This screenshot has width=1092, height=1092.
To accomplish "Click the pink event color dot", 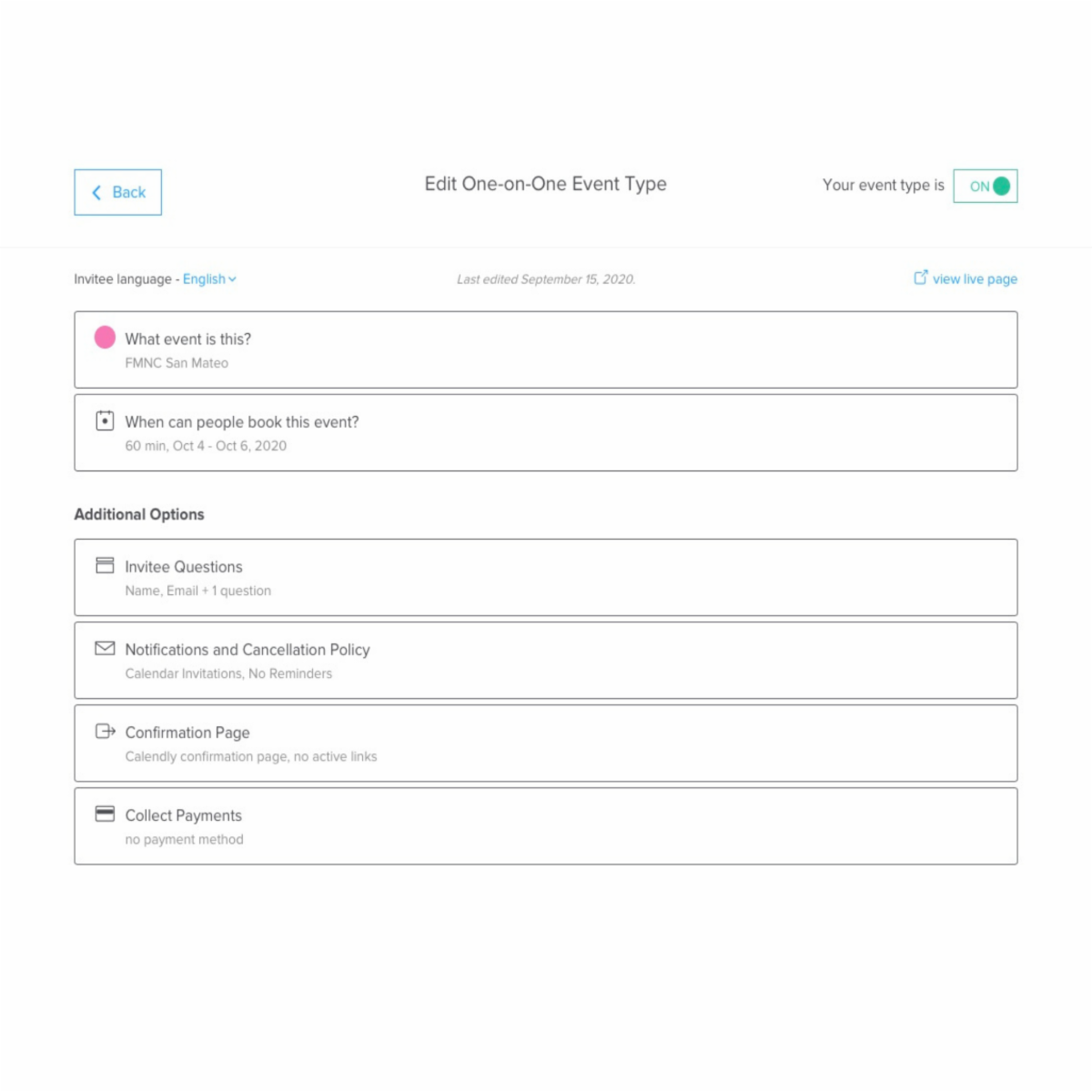I will (x=105, y=338).
